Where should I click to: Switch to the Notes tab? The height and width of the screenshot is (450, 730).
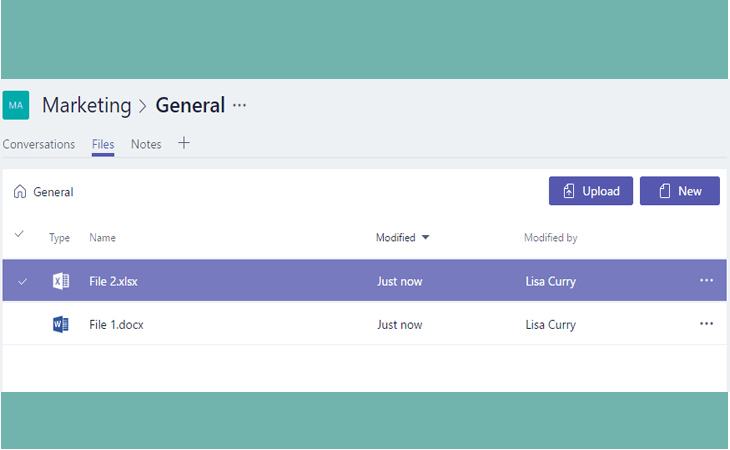pos(146,144)
